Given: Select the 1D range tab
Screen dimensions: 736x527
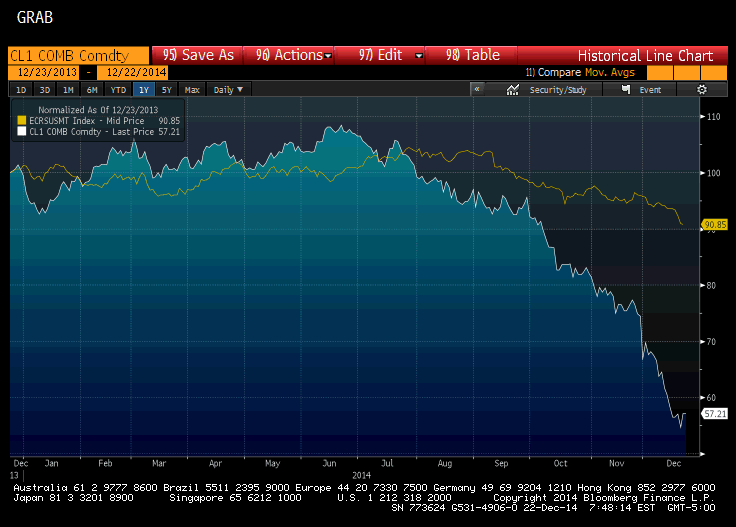Looking at the screenshot, I should pos(21,90).
